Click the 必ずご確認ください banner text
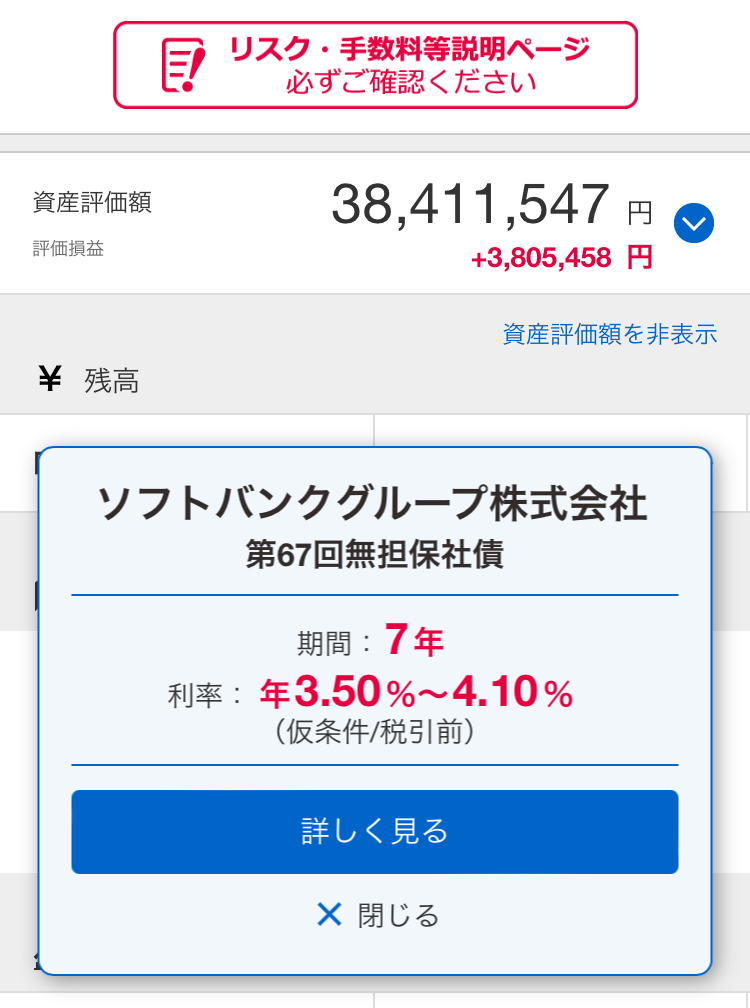The width and height of the screenshot is (750, 1008). point(410,82)
